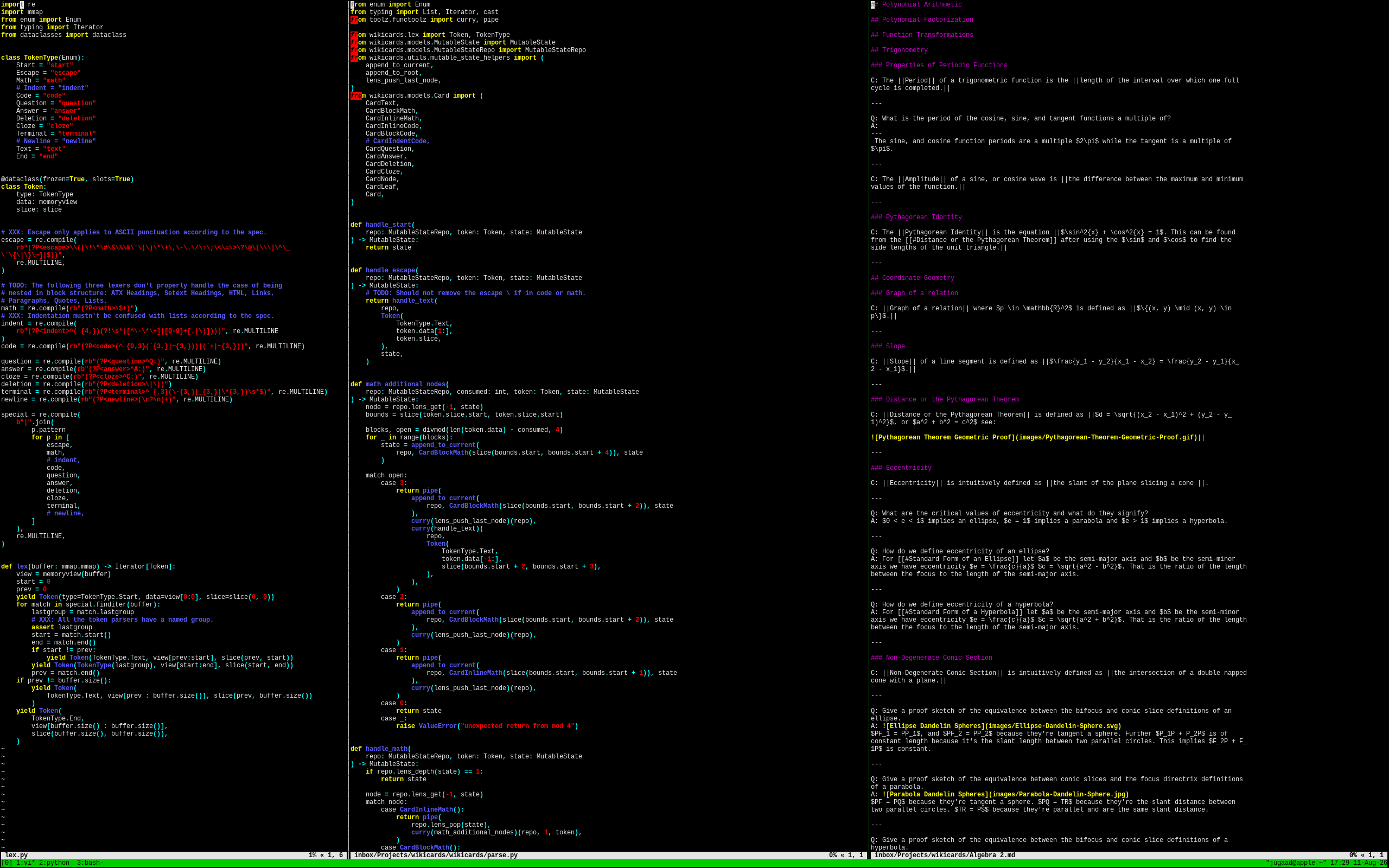Click the '### Slope' heading
The height and width of the screenshot is (868, 1389).
click(x=888, y=347)
